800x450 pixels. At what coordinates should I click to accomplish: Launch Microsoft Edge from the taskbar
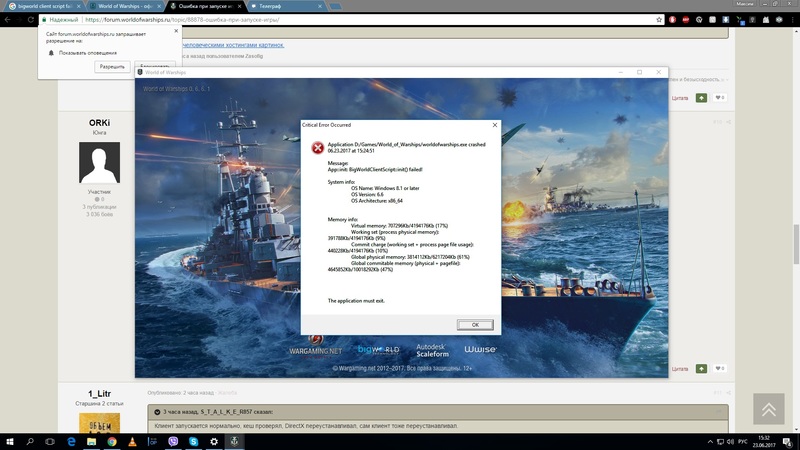point(71,442)
